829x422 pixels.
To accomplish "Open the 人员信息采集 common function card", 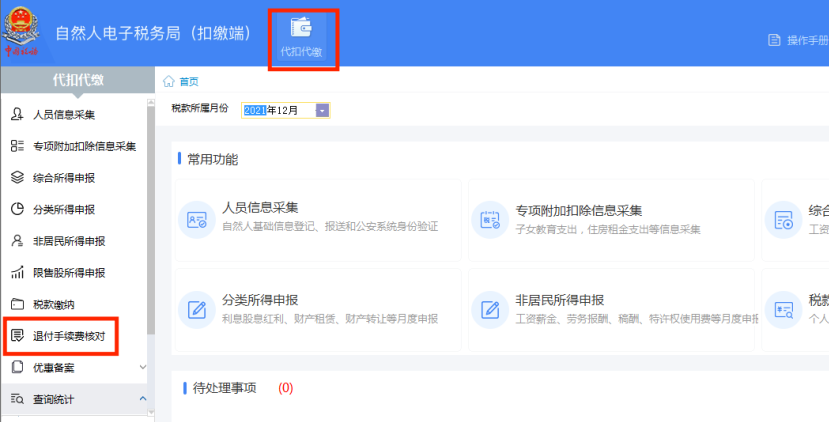I will [318, 220].
